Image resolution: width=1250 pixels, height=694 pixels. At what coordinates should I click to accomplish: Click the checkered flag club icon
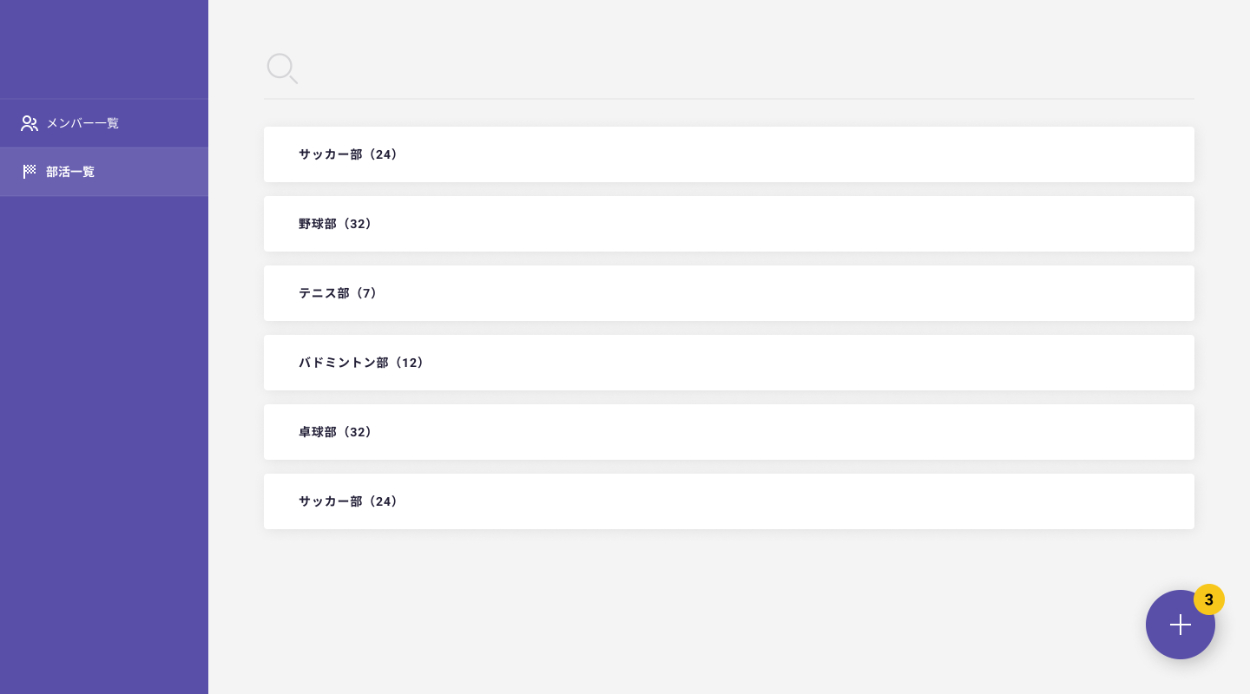pyautogui.click(x=29, y=172)
